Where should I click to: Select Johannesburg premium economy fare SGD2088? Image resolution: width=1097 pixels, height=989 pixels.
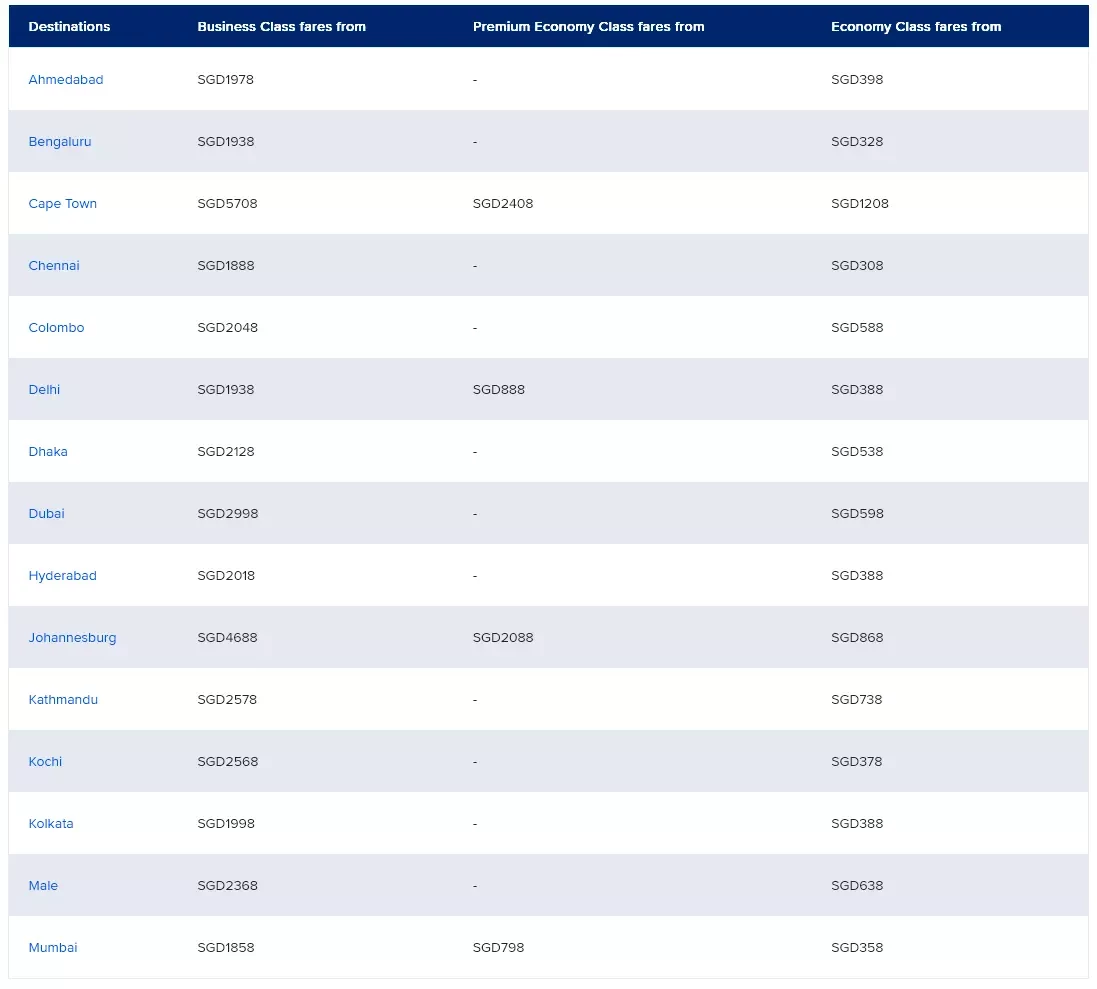point(503,638)
